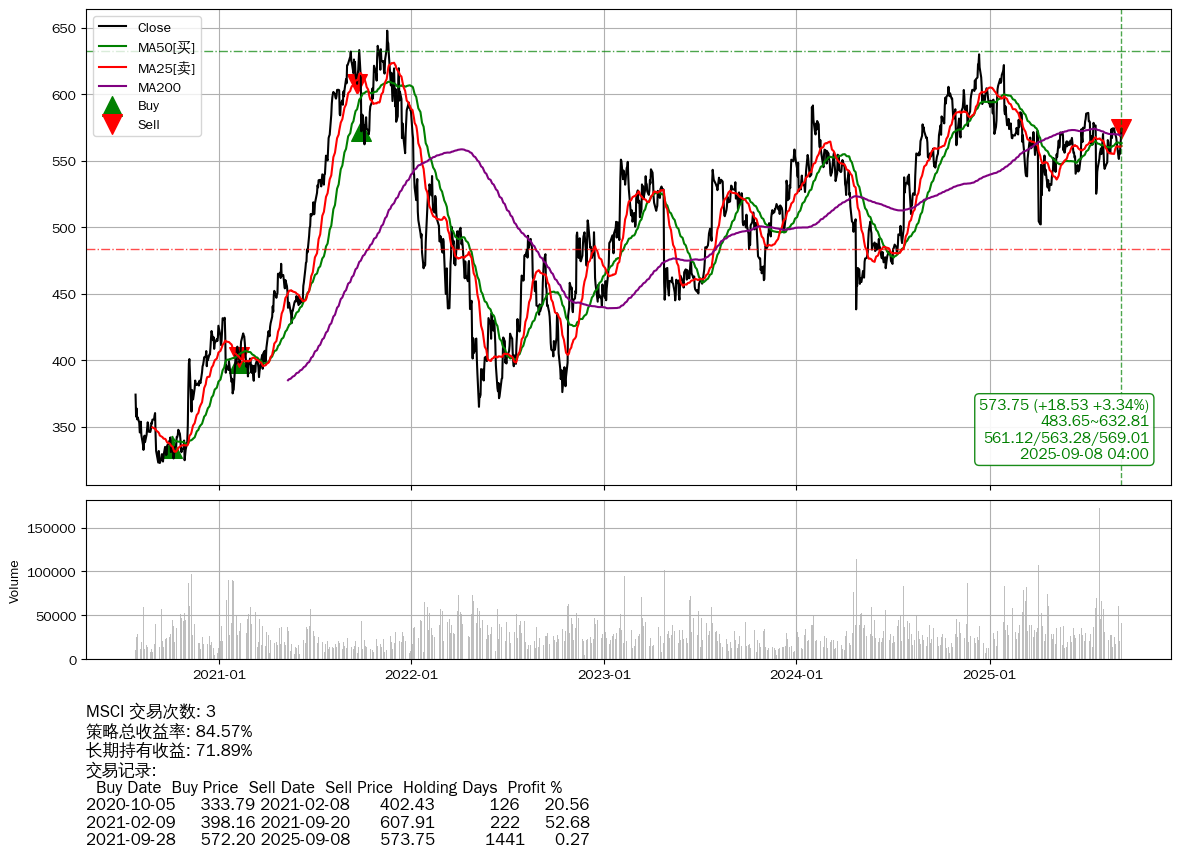The height and width of the screenshot is (857, 1181).
Task: Click the red Sell triangle in the legend
Action: (113, 124)
